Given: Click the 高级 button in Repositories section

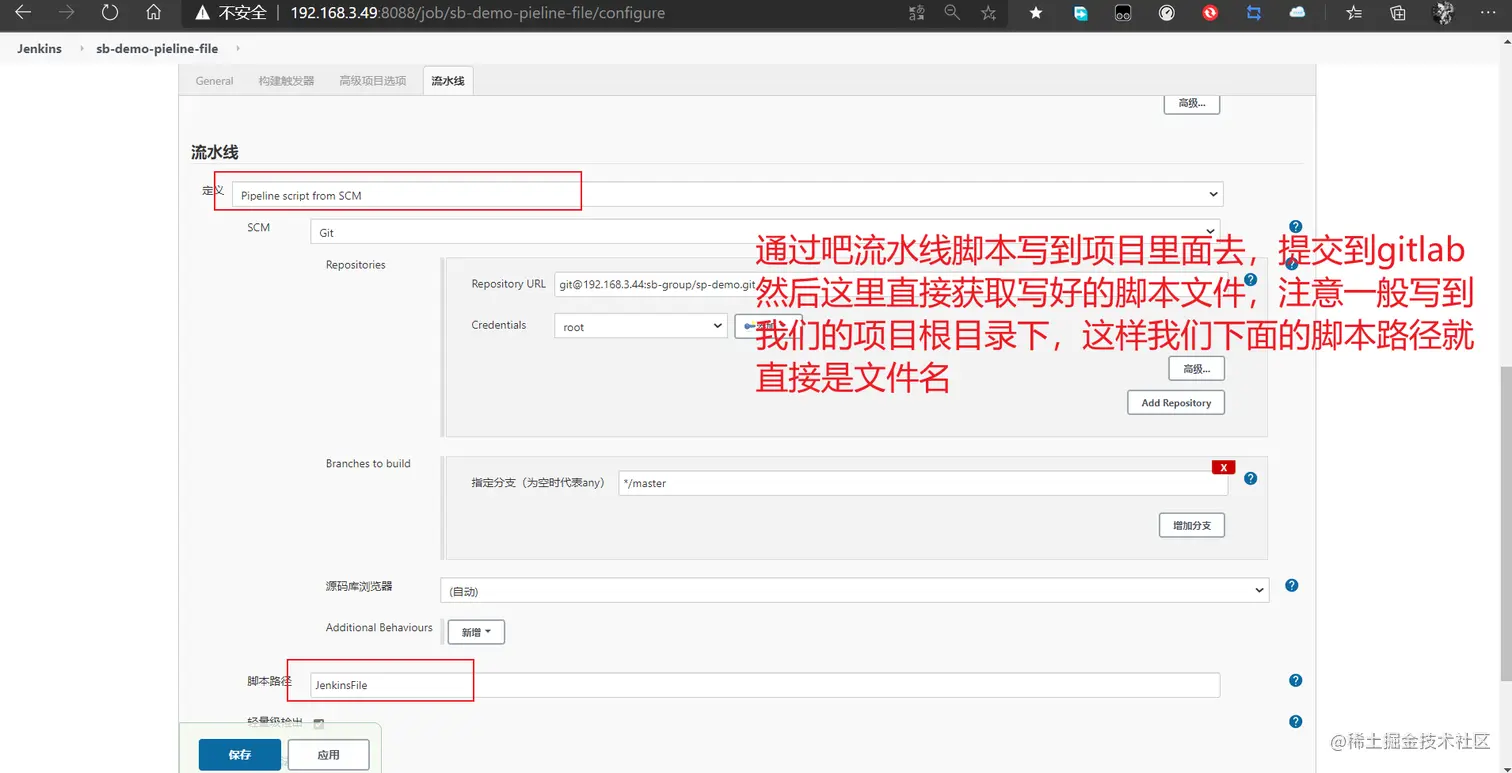Looking at the screenshot, I should pyautogui.click(x=1197, y=368).
